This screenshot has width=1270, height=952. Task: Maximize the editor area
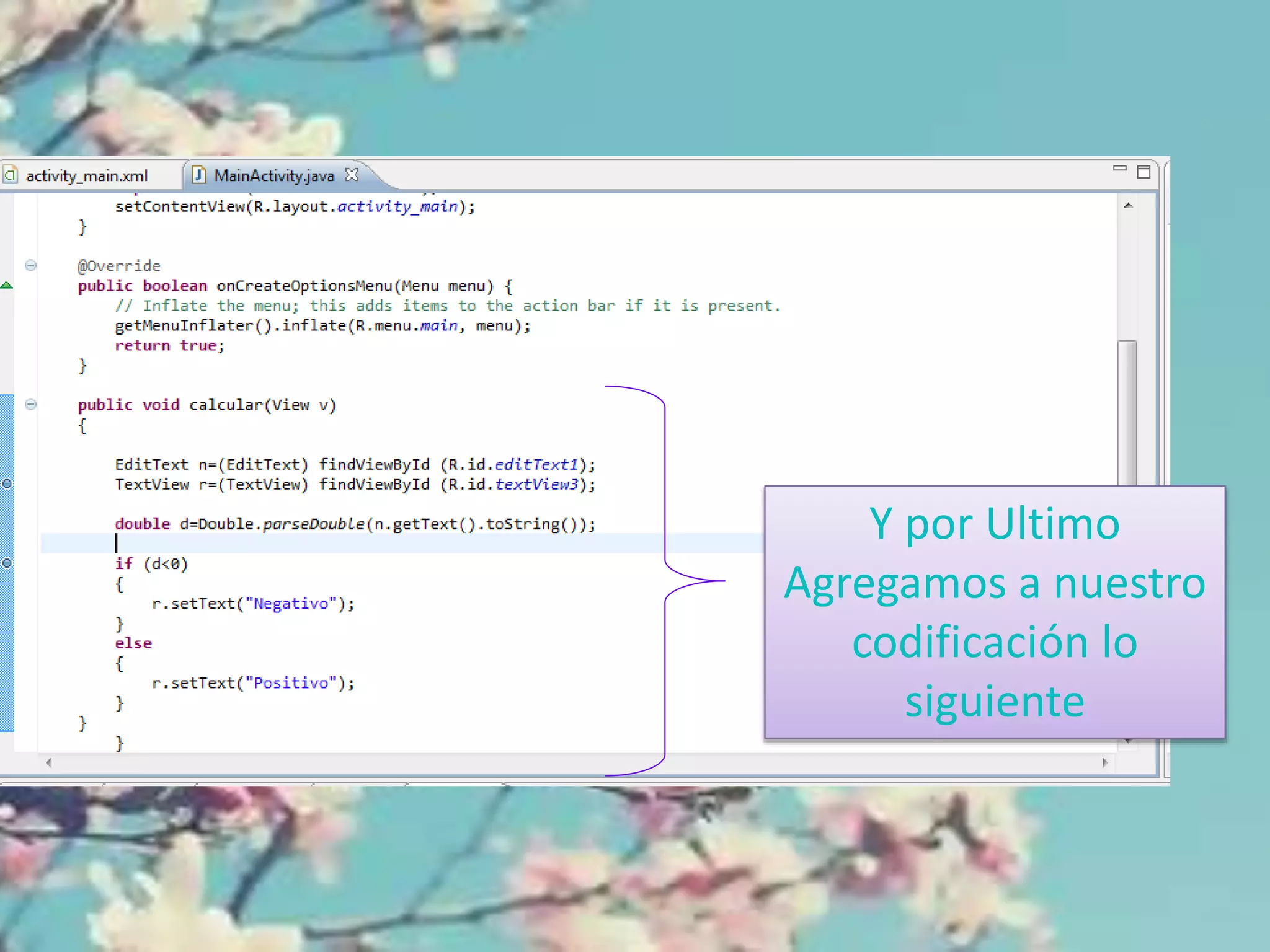point(1143,172)
